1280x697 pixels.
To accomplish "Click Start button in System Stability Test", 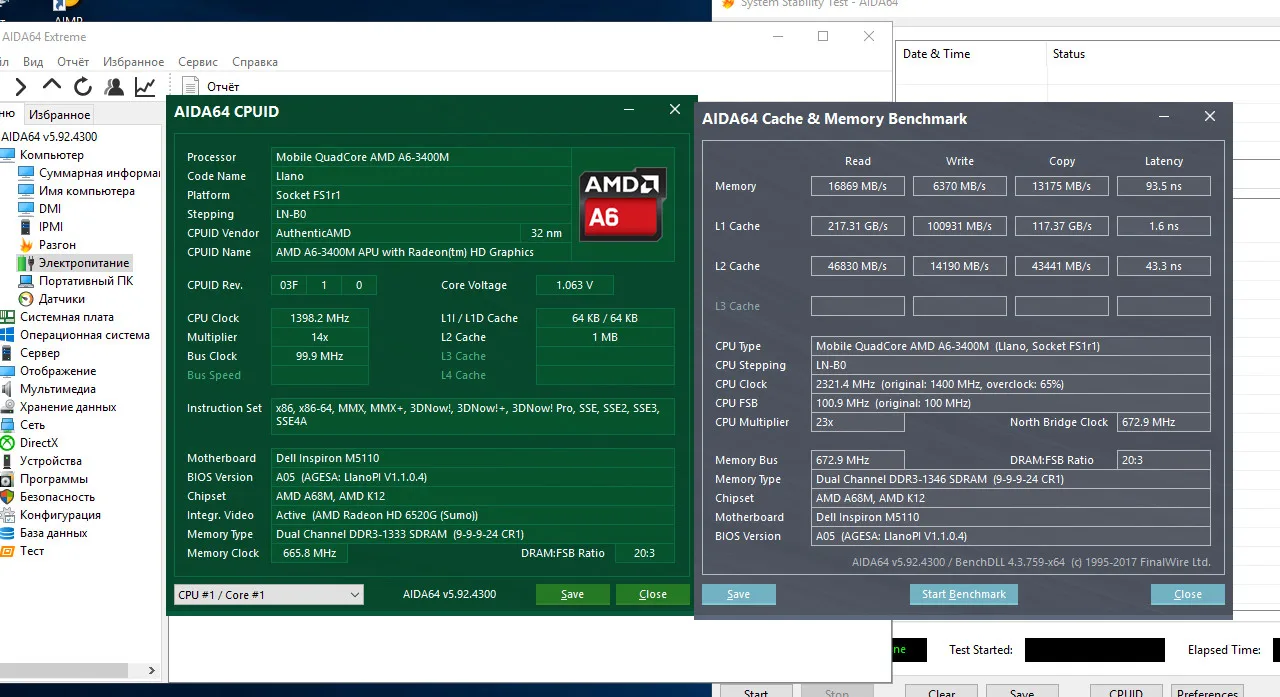I will click(756, 691).
